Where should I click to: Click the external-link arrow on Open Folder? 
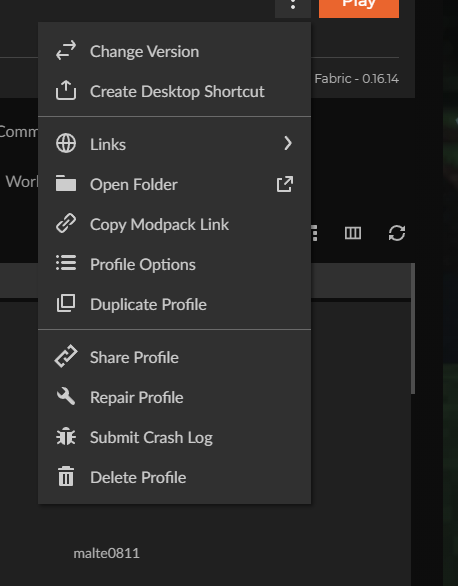click(x=285, y=184)
